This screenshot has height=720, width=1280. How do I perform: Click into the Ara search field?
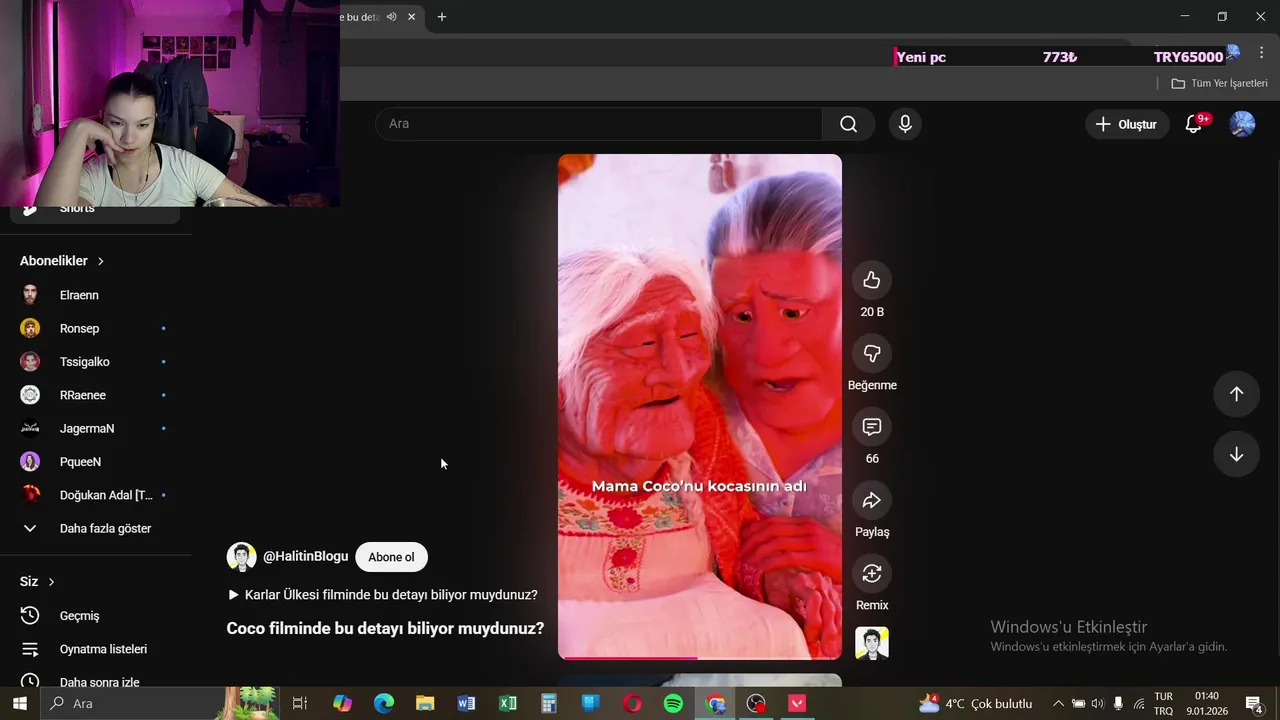pos(598,124)
